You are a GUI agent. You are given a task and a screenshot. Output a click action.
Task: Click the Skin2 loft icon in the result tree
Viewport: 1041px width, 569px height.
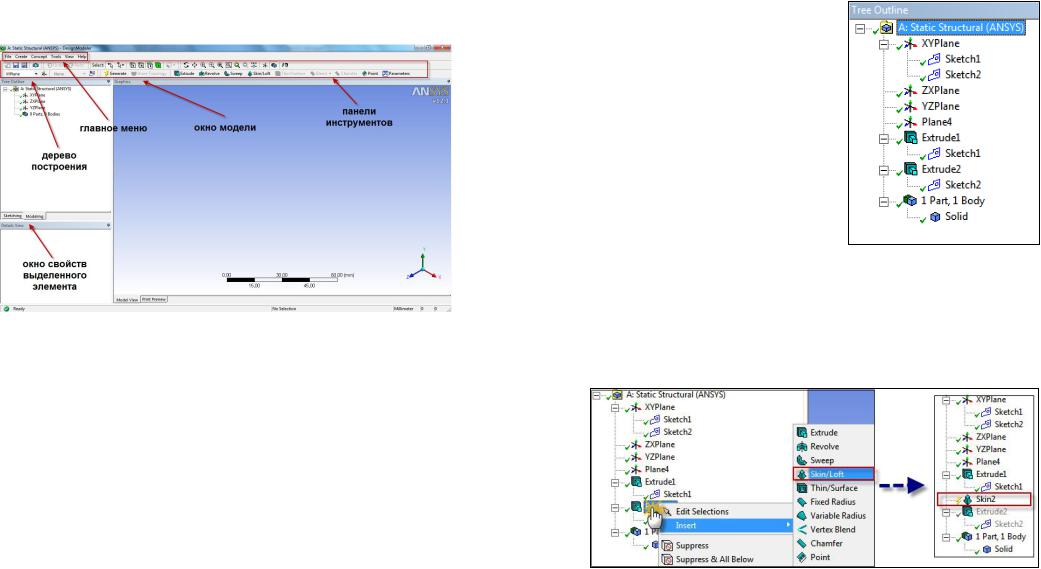click(x=967, y=499)
